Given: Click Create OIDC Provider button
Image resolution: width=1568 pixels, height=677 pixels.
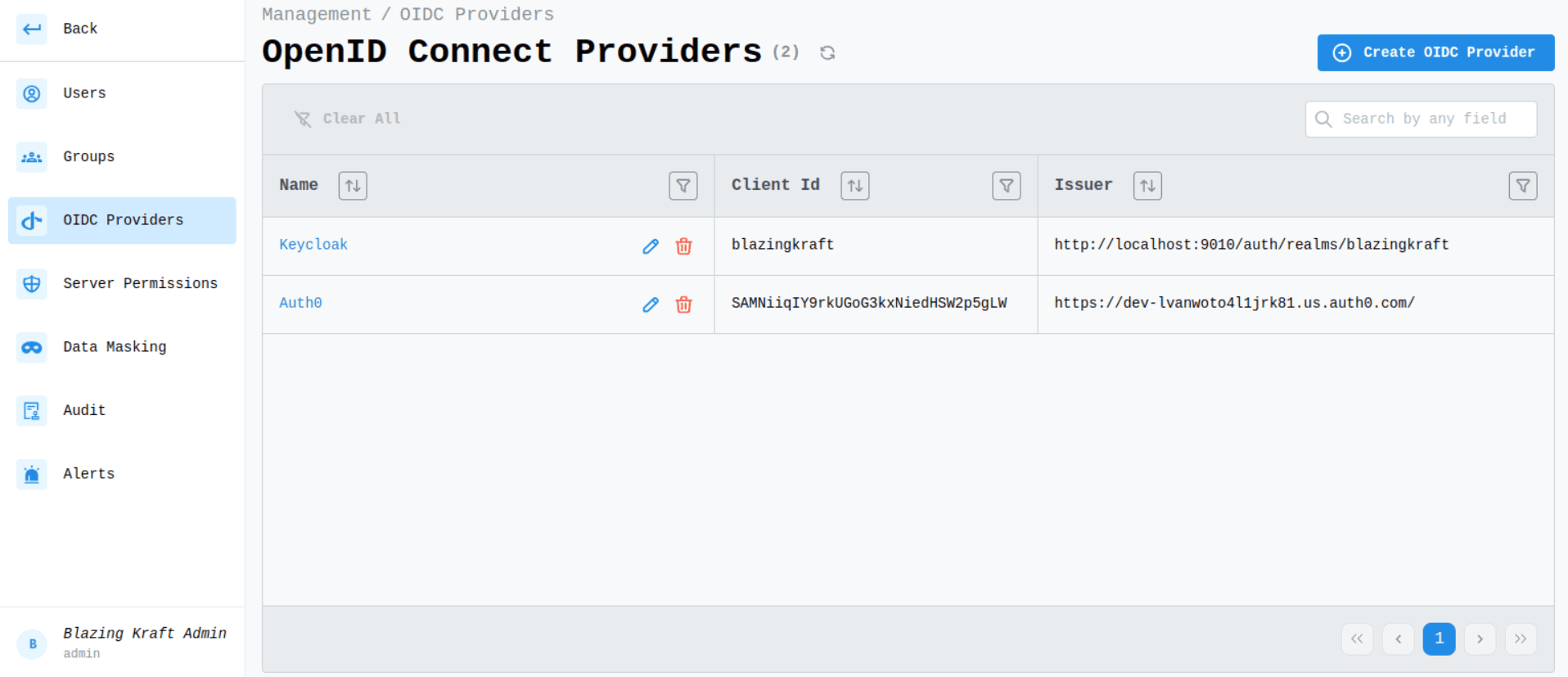Looking at the screenshot, I should click(1435, 52).
